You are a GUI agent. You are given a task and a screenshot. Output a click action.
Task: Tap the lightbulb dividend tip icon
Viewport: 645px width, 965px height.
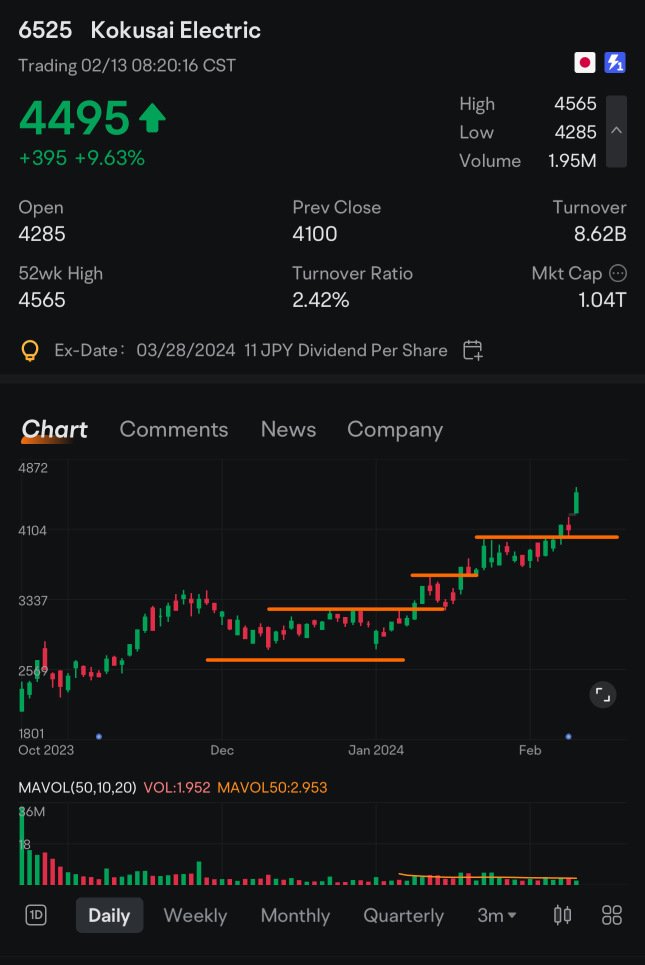coord(30,351)
